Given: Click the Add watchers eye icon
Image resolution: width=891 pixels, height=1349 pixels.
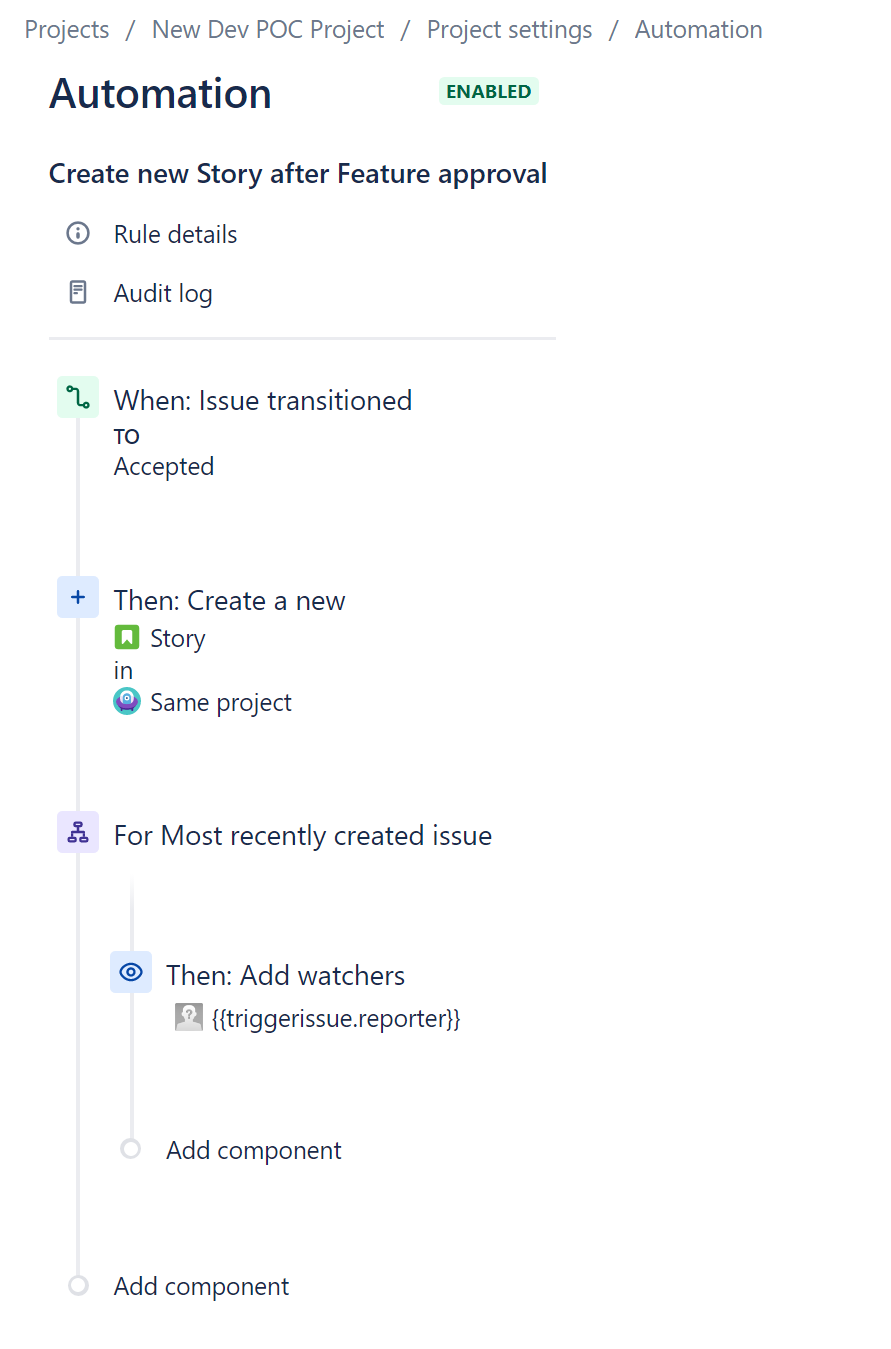Looking at the screenshot, I should tap(130, 971).
